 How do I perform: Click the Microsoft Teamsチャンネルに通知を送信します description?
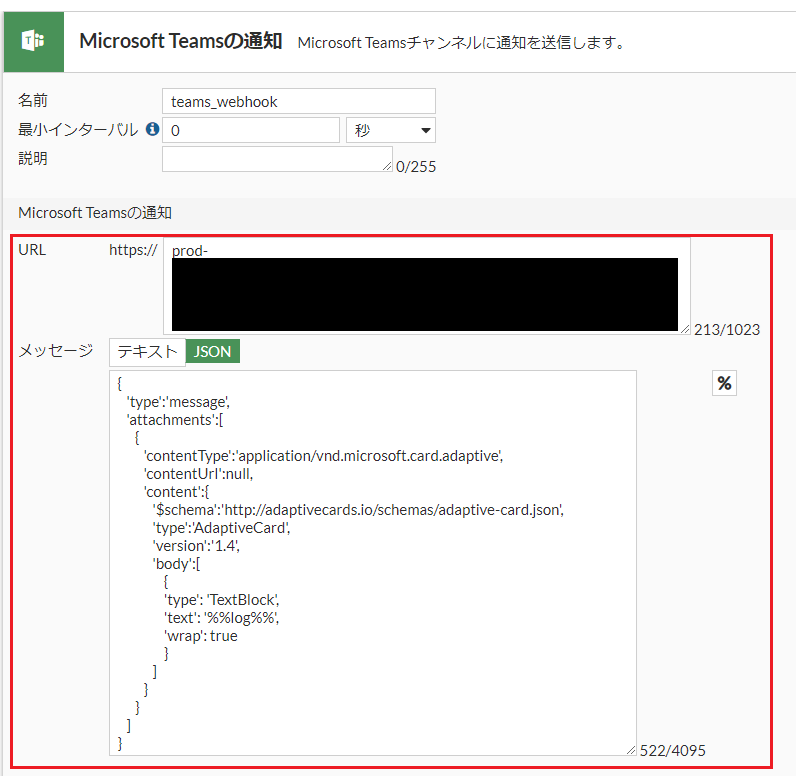pyautogui.click(x=461, y=43)
